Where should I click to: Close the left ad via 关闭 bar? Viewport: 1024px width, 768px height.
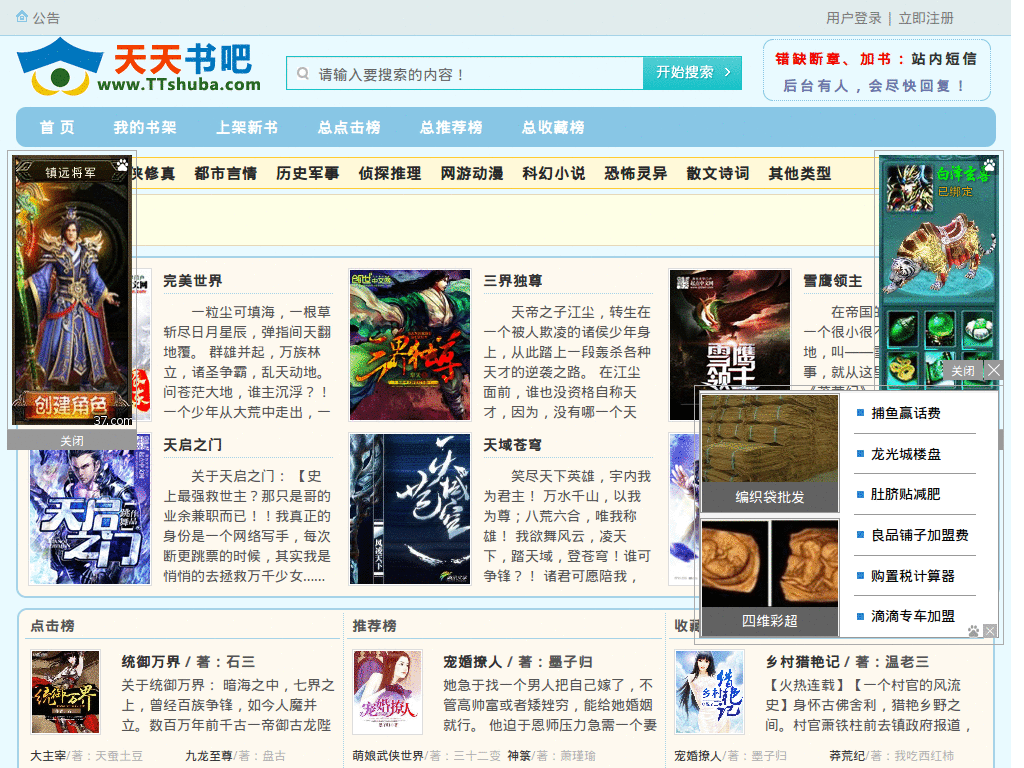coord(72,441)
